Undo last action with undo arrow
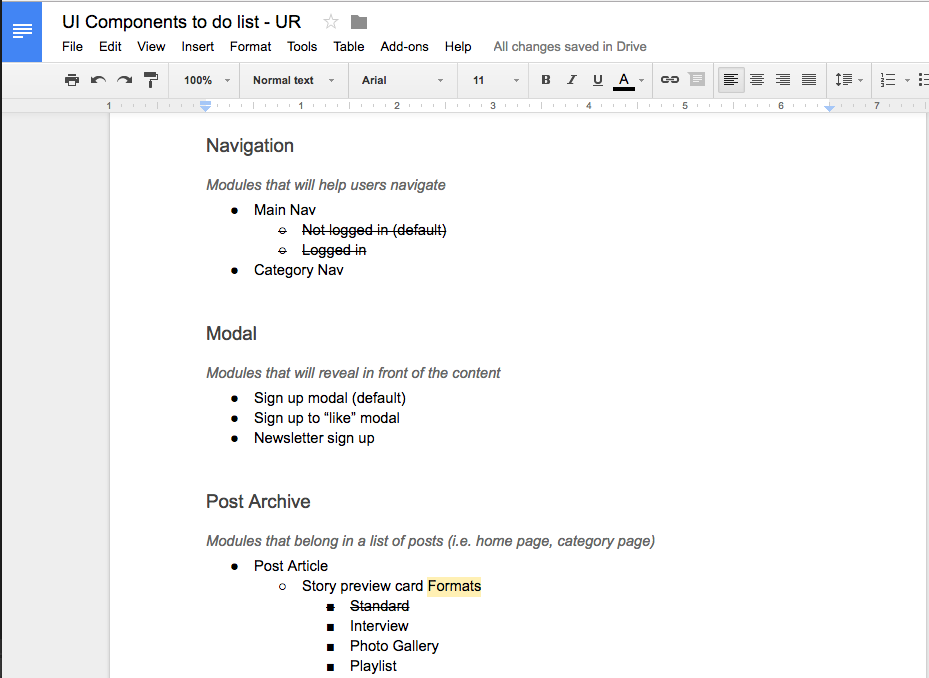 click(x=98, y=80)
